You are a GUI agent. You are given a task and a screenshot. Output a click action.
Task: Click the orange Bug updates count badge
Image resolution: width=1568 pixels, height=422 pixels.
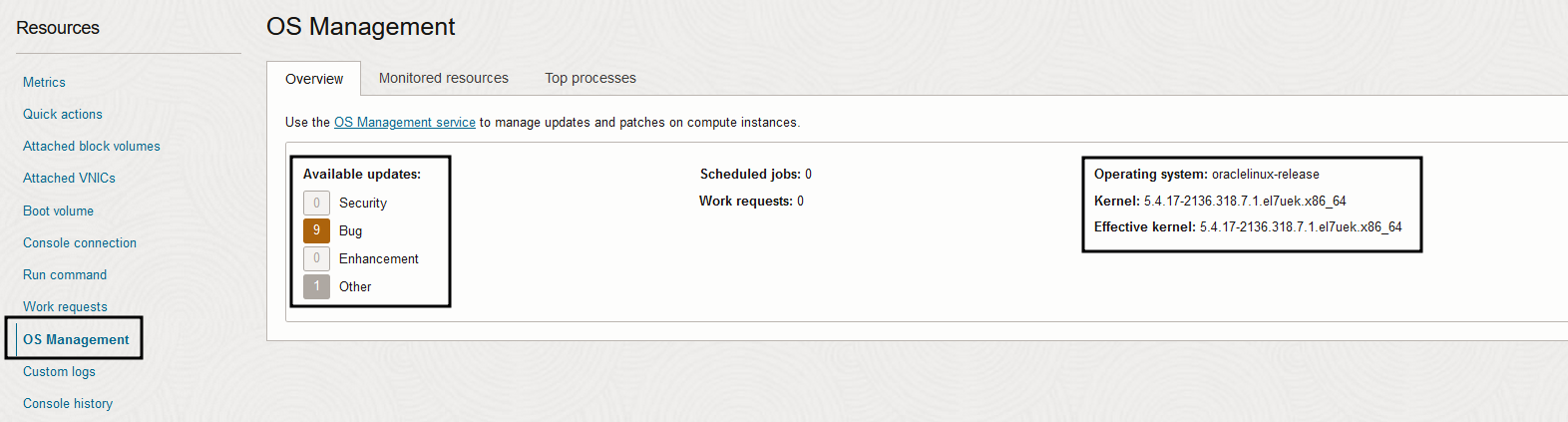[x=316, y=230]
